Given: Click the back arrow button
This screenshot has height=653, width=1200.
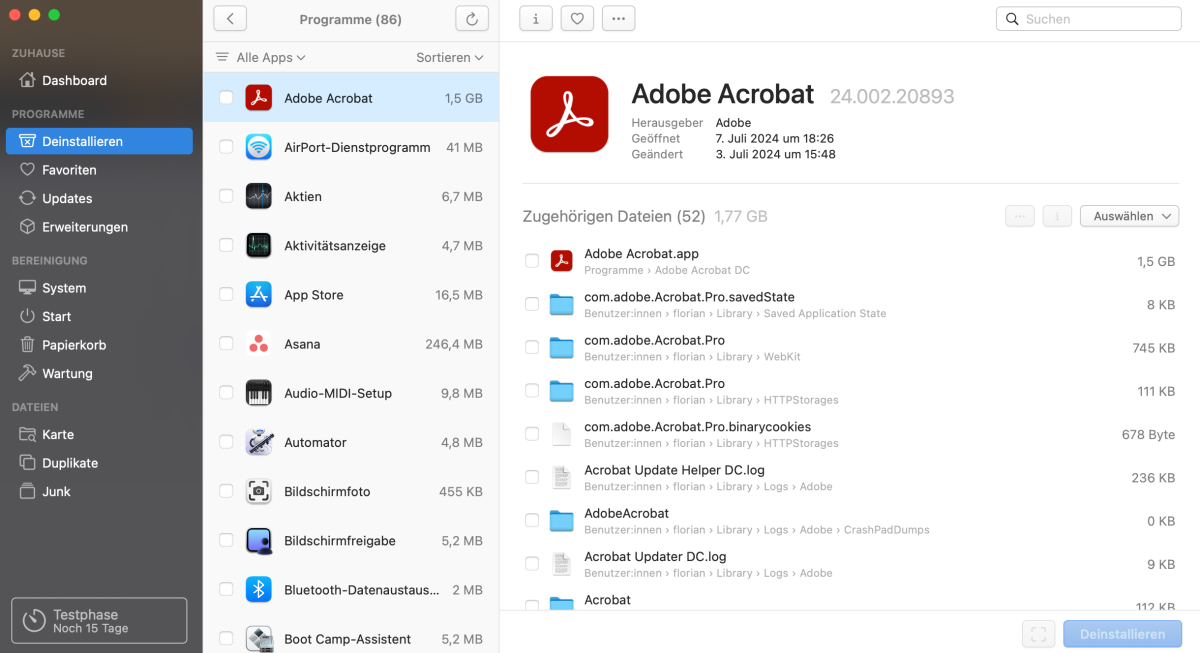Looking at the screenshot, I should click(230, 19).
